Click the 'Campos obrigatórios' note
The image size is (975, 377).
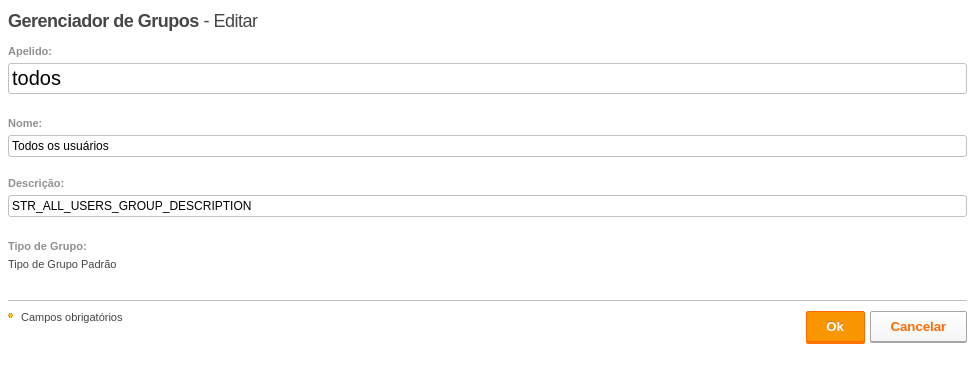[x=72, y=317]
